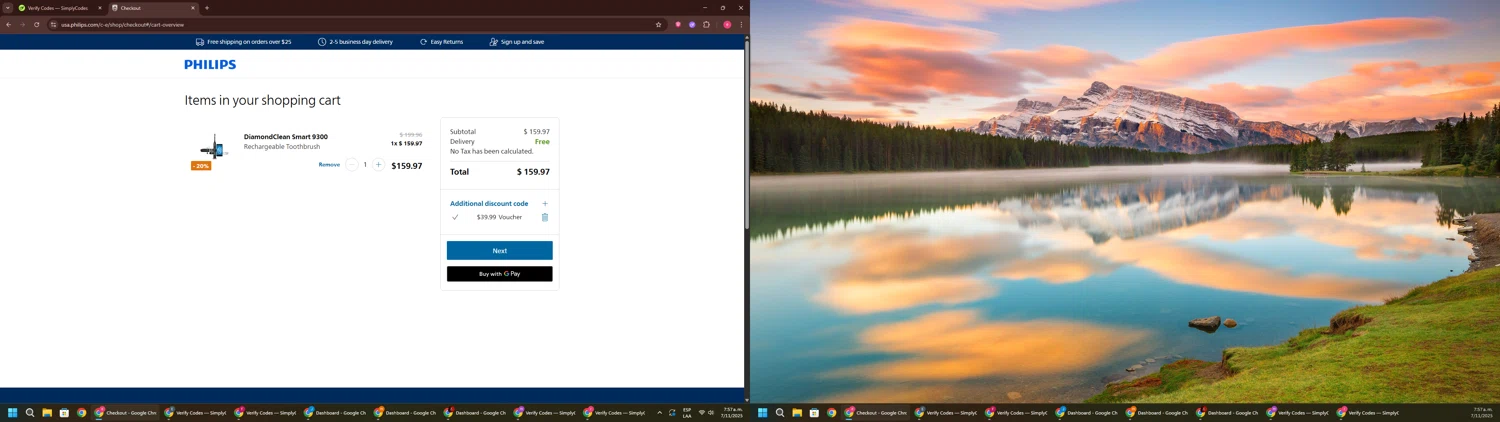Decrease the toothbrush quantity with minus button
Viewport: 1500px width, 422px height.
coord(352,164)
